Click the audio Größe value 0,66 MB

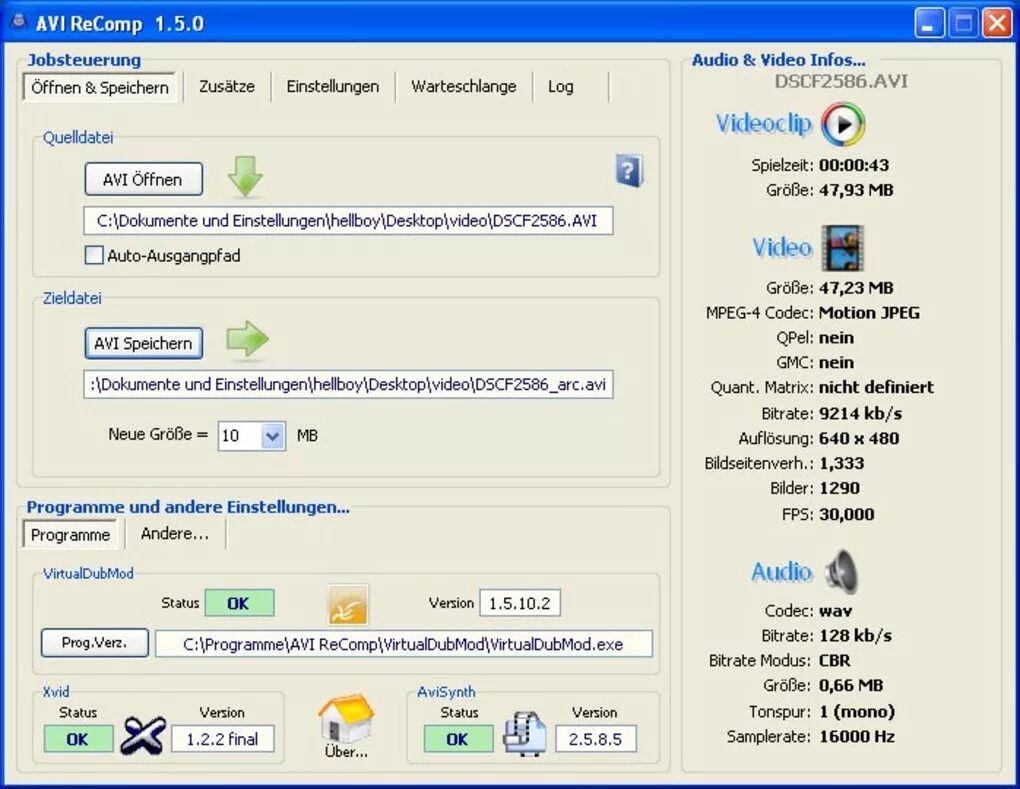[851, 686]
